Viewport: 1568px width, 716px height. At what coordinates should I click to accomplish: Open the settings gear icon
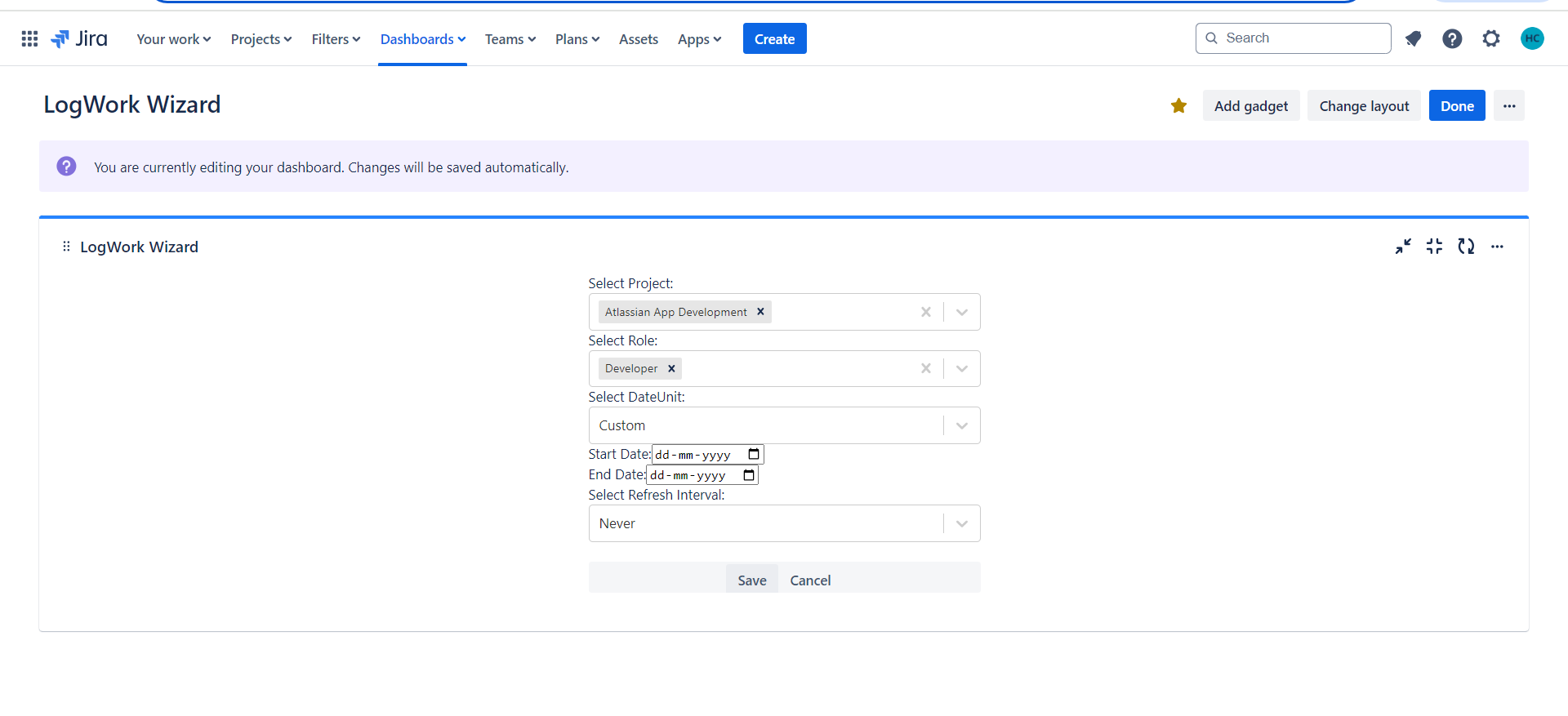pyautogui.click(x=1491, y=38)
